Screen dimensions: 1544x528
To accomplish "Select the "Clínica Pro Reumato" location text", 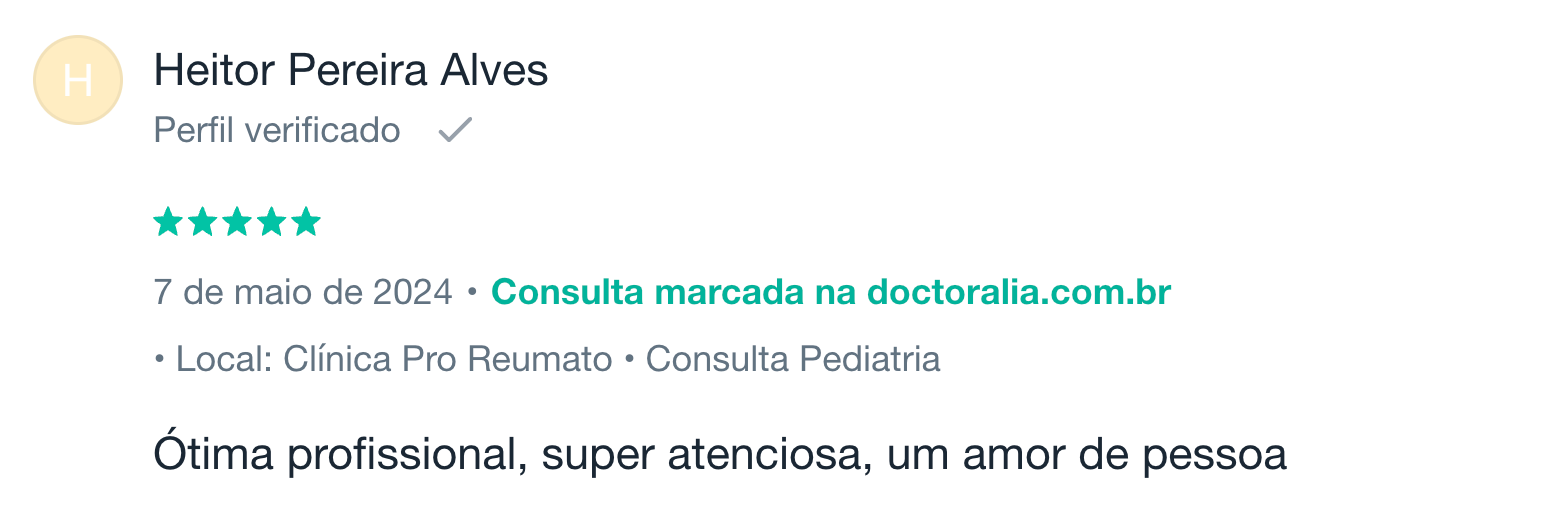I will point(448,359).
